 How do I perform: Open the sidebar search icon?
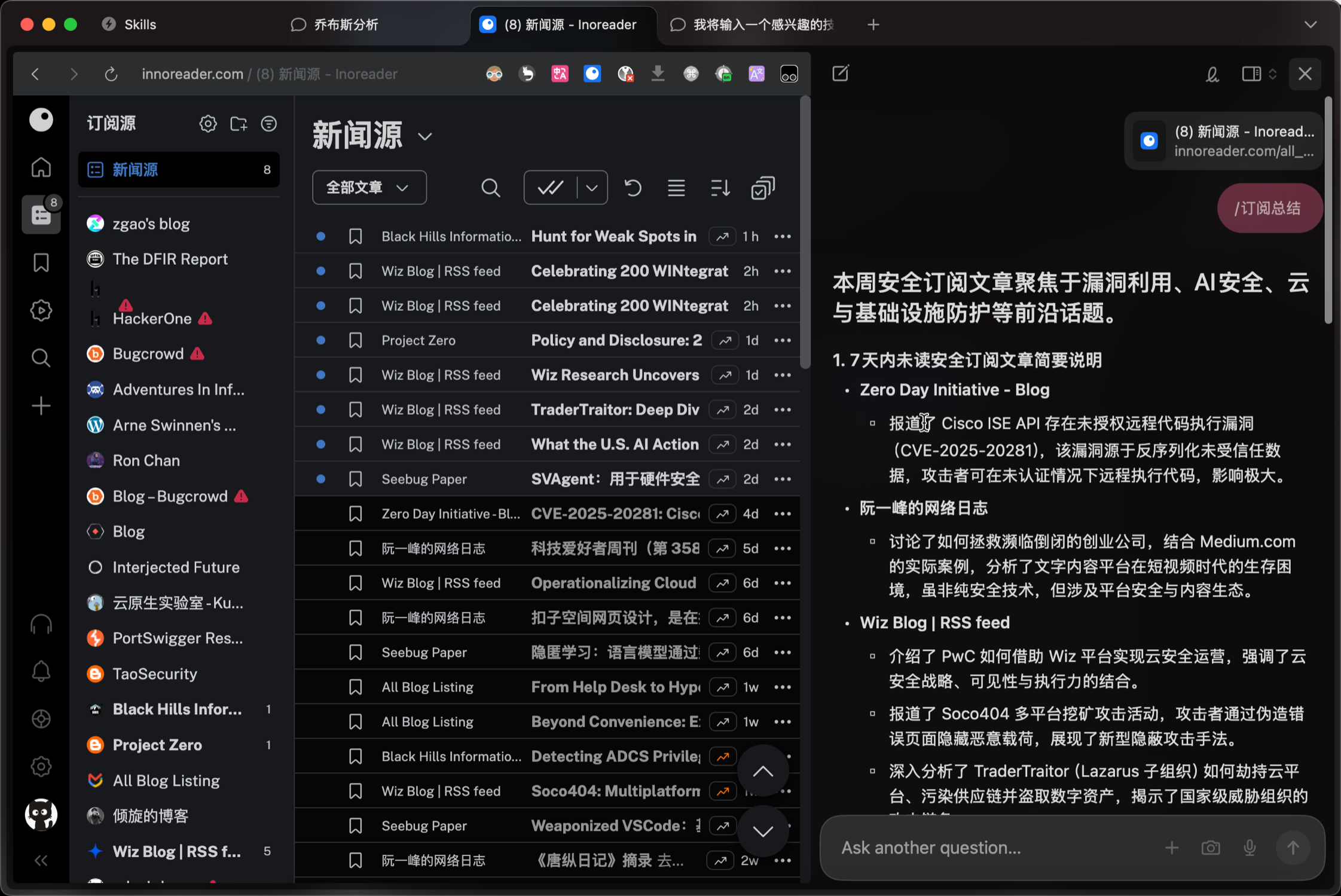point(41,358)
